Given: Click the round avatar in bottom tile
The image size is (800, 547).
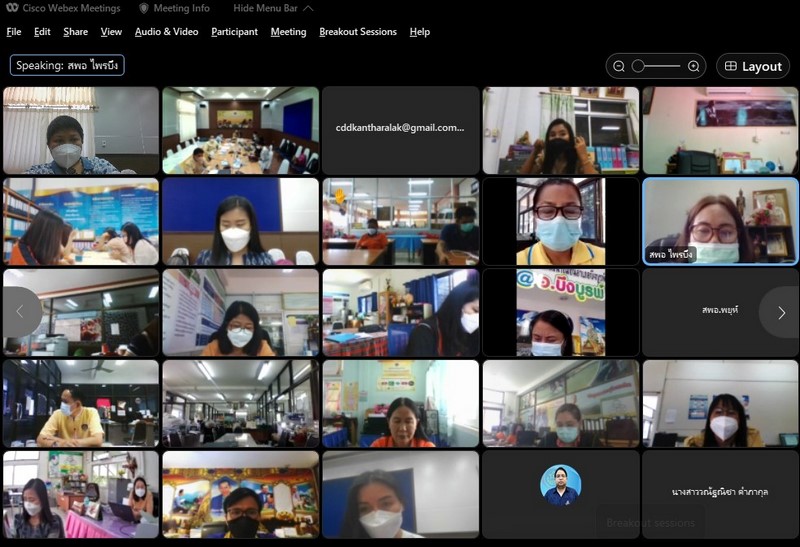Looking at the screenshot, I should pos(560,485).
